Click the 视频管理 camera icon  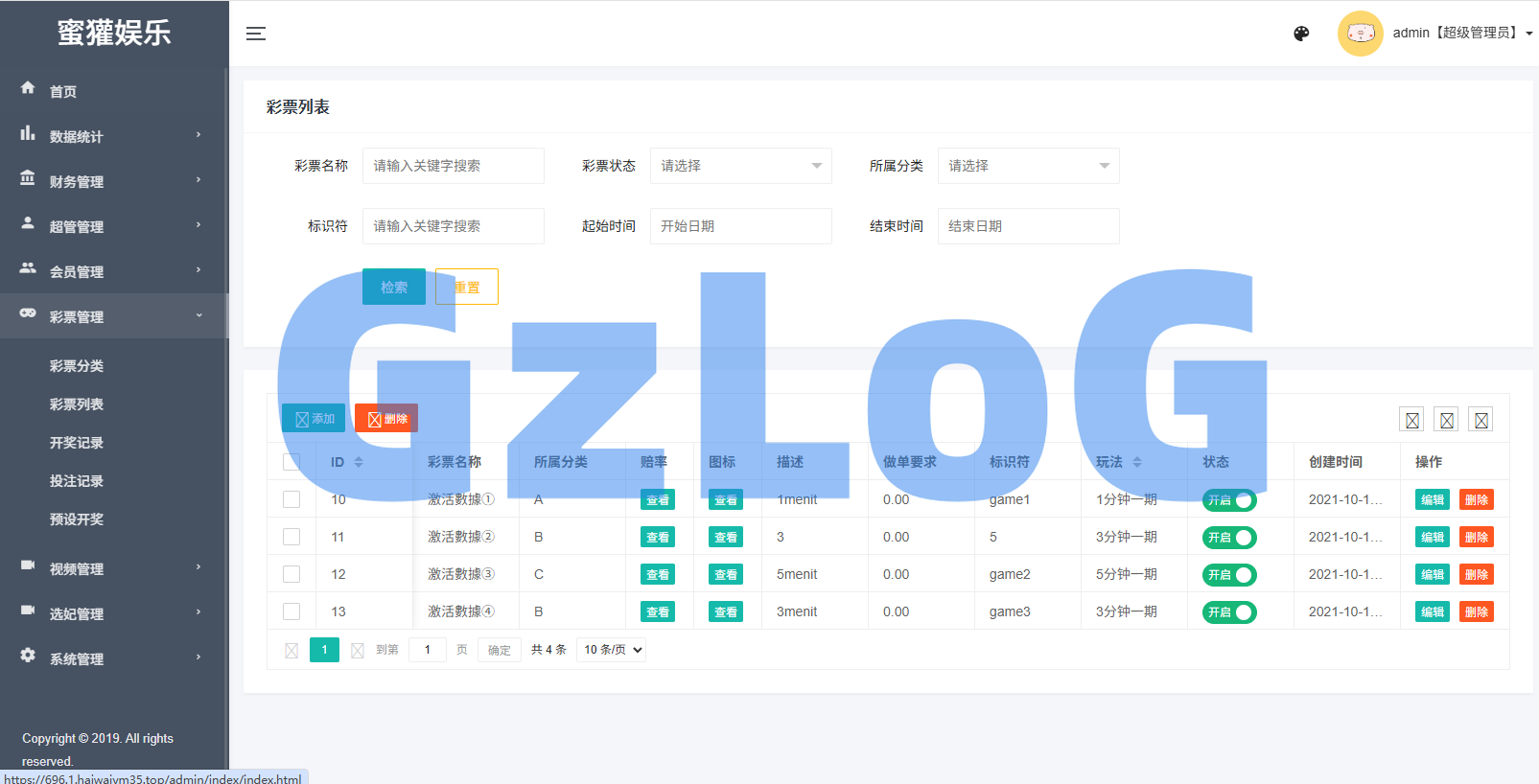(28, 566)
